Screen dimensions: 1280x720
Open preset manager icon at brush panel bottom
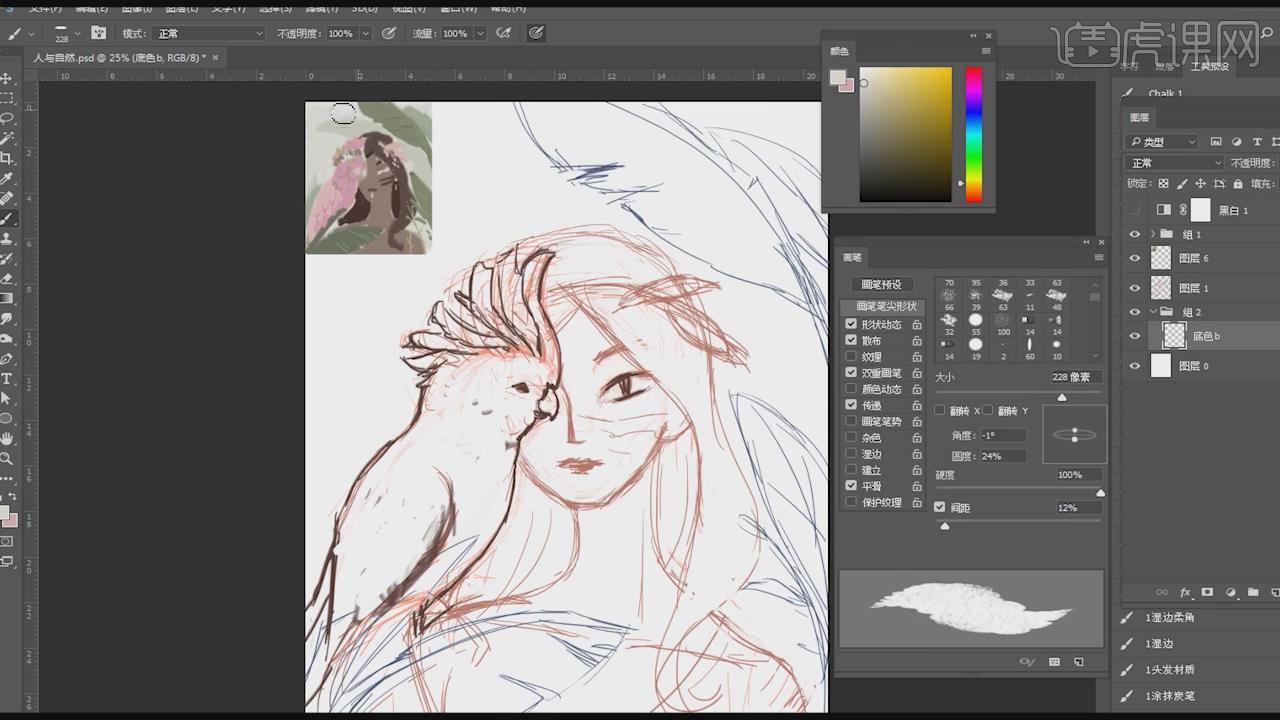point(1054,662)
